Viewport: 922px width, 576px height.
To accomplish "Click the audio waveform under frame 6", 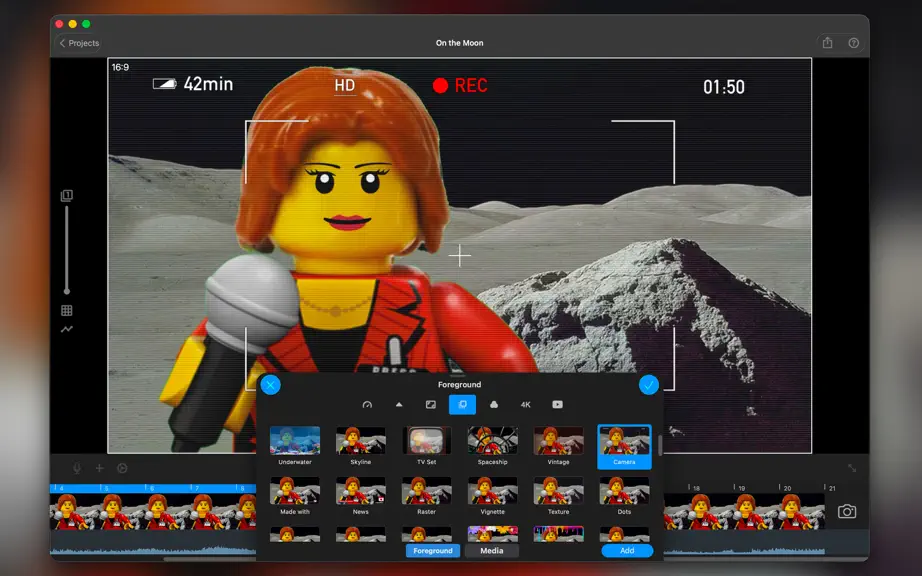I will click(167, 550).
